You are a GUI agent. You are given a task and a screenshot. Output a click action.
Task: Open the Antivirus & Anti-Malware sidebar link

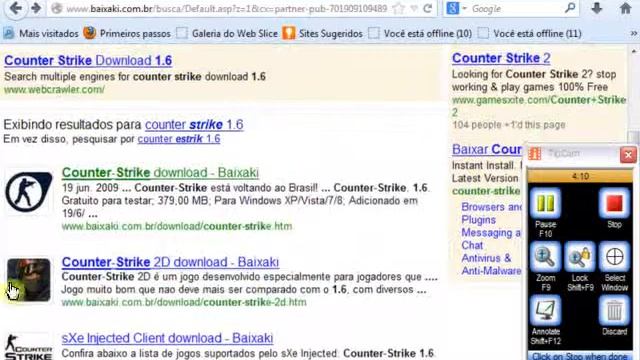(x=491, y=264)
